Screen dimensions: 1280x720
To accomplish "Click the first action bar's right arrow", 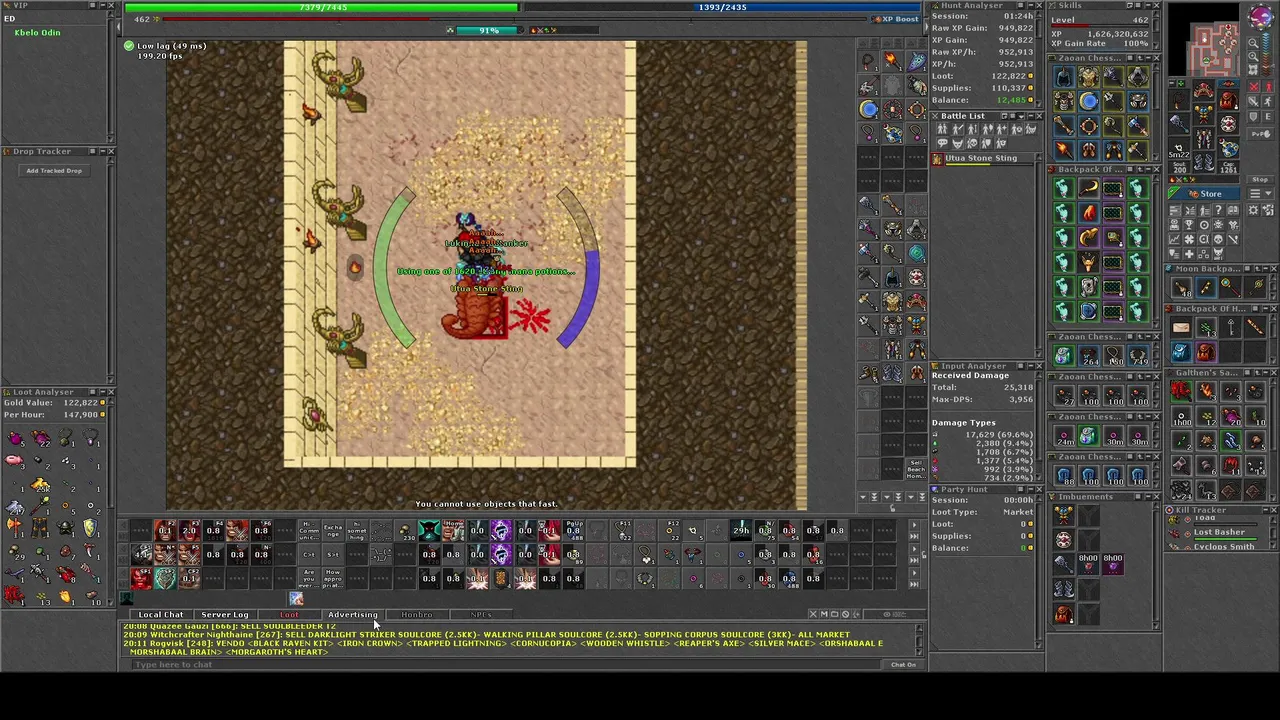I will (914, 525).
